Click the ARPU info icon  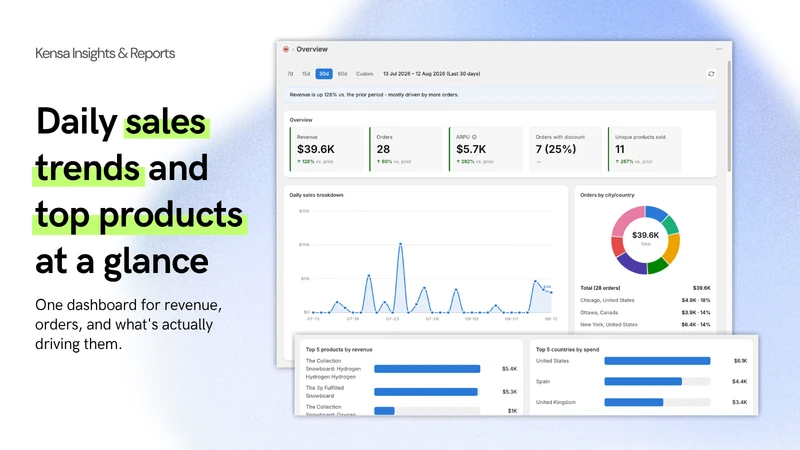click(474, 137)
